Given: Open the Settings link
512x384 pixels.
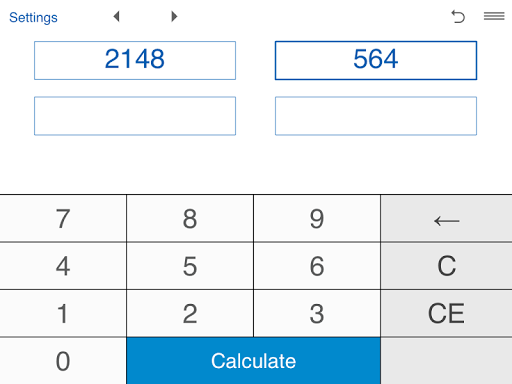Looking at the screenshot, I should (33, 18).
